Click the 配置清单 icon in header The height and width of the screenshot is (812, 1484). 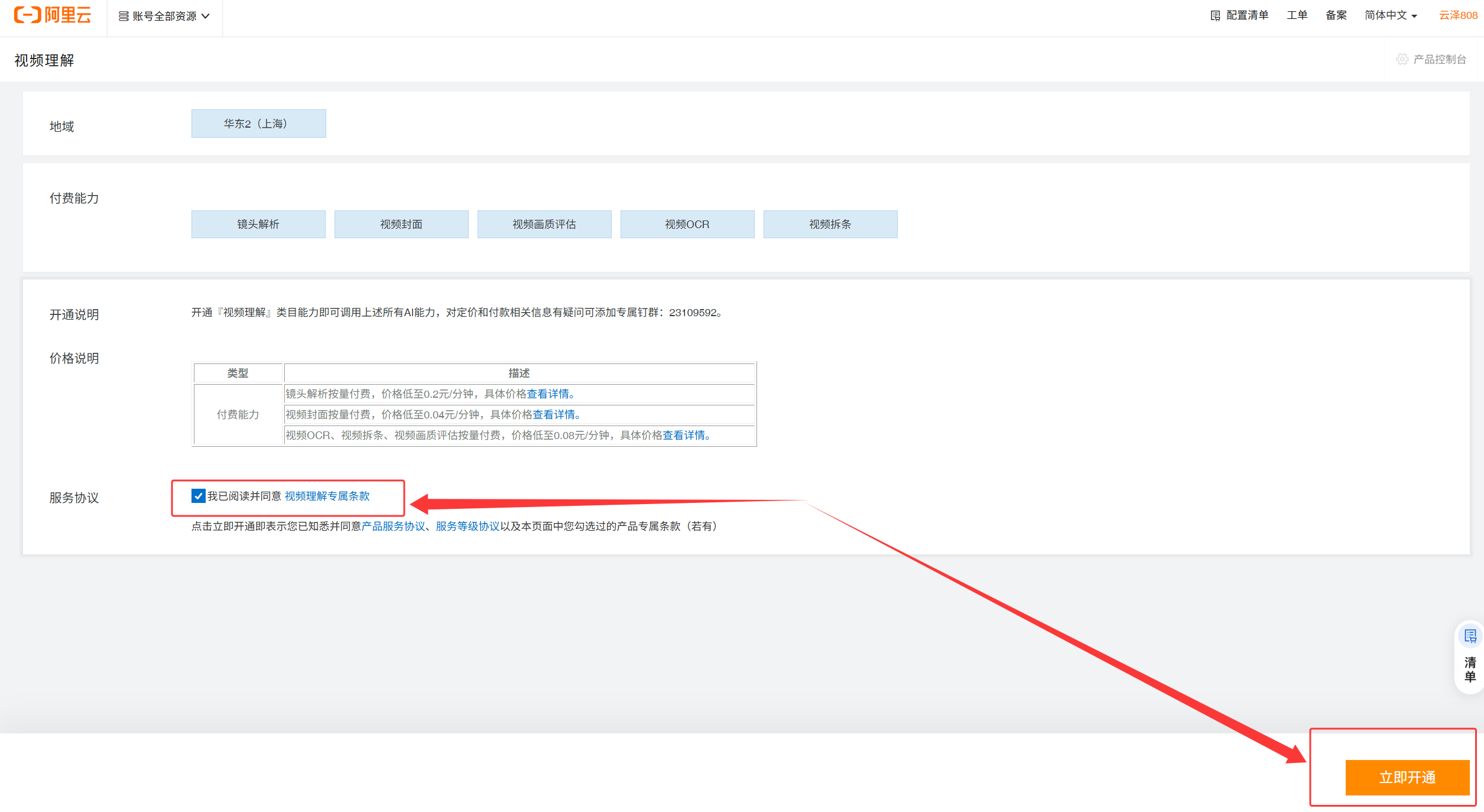click(x=1215, y=16)
